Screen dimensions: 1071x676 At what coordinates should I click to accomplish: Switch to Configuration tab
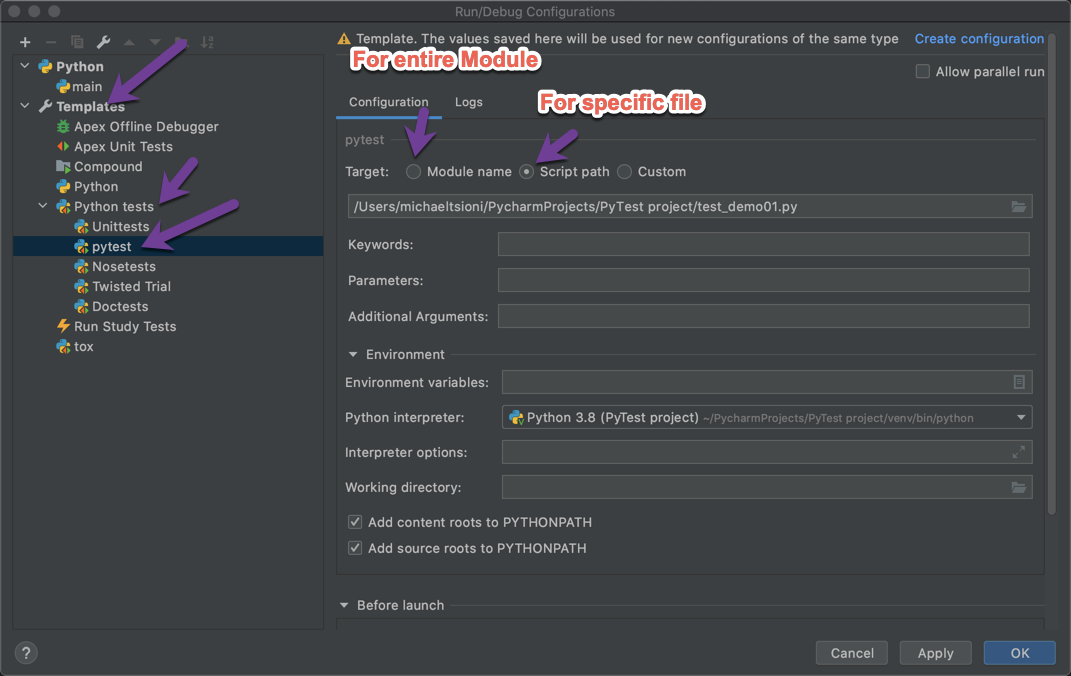389,102
